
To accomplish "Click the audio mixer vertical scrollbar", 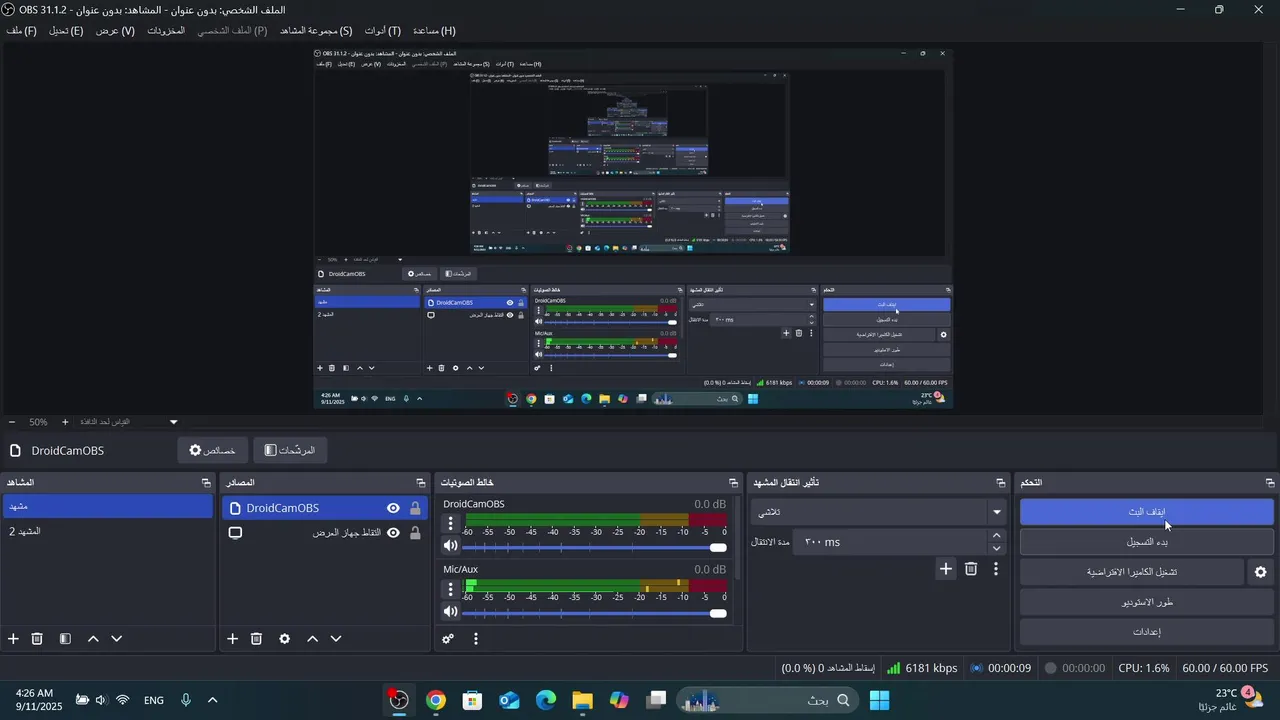I will click(x=738, y=538).
